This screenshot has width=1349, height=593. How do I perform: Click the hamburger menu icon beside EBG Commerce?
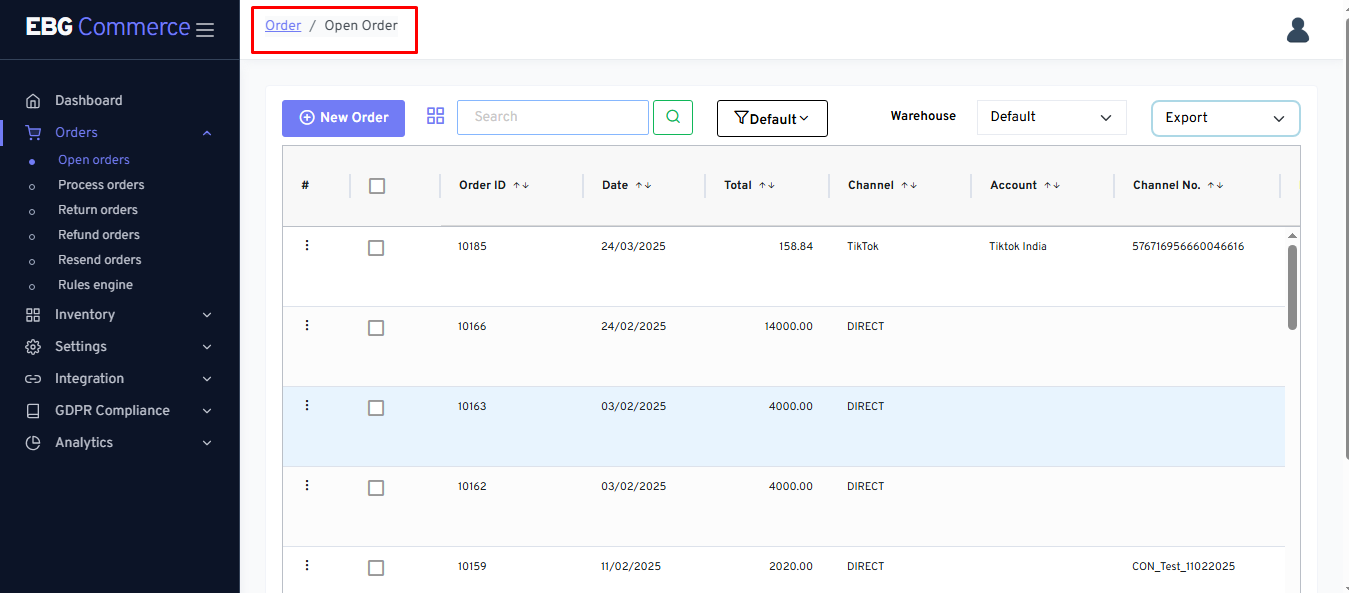[x=205, y=30]
